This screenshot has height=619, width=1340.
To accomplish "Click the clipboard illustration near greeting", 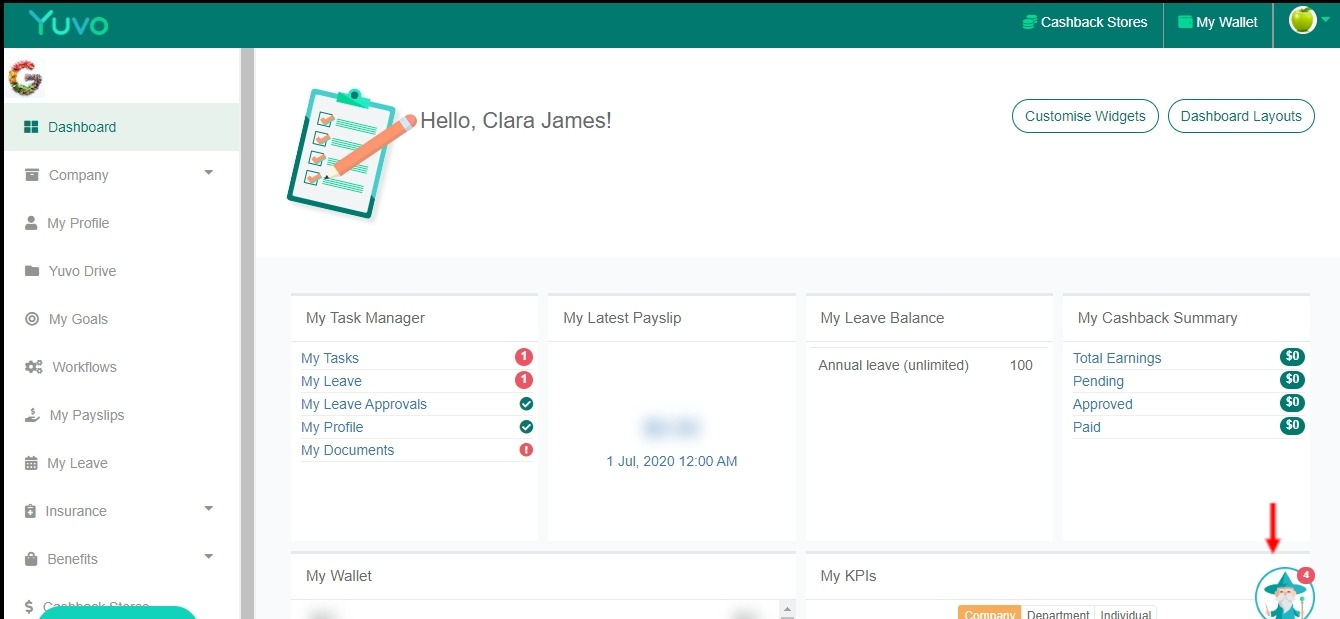I will point(350,153).
